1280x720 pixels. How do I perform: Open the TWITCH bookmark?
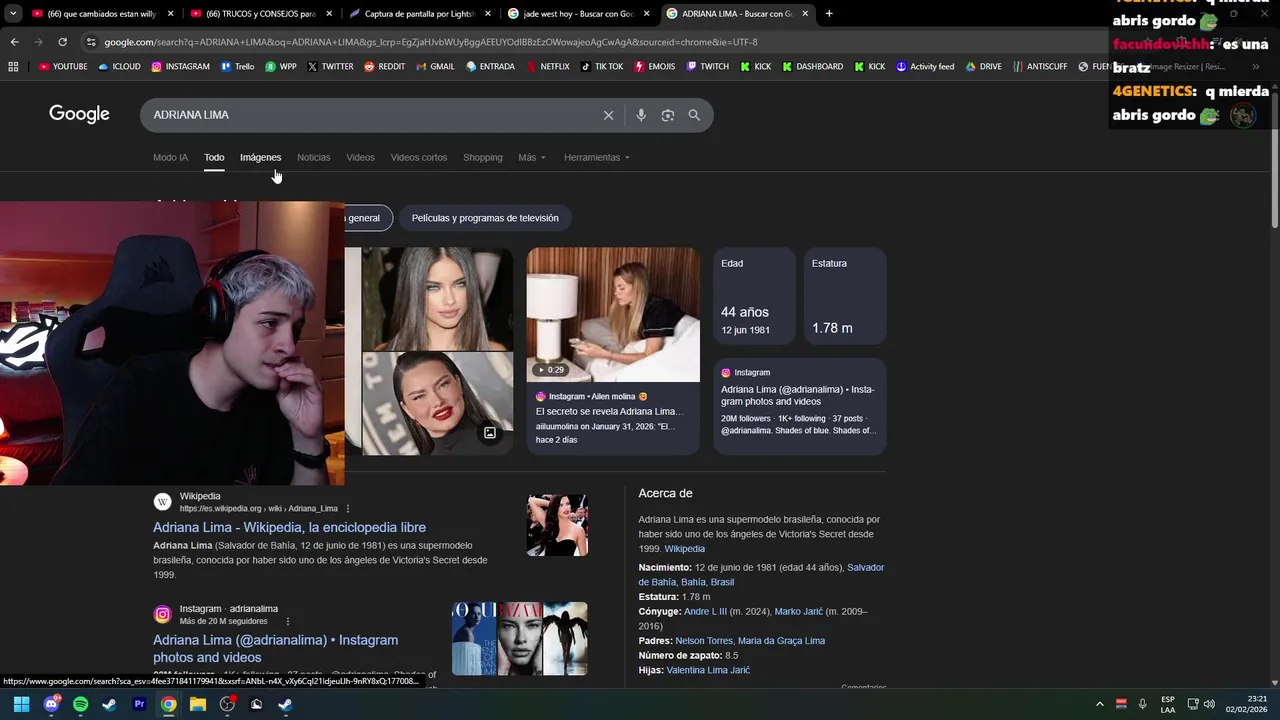pyautogui.click(x=707, y=67)
